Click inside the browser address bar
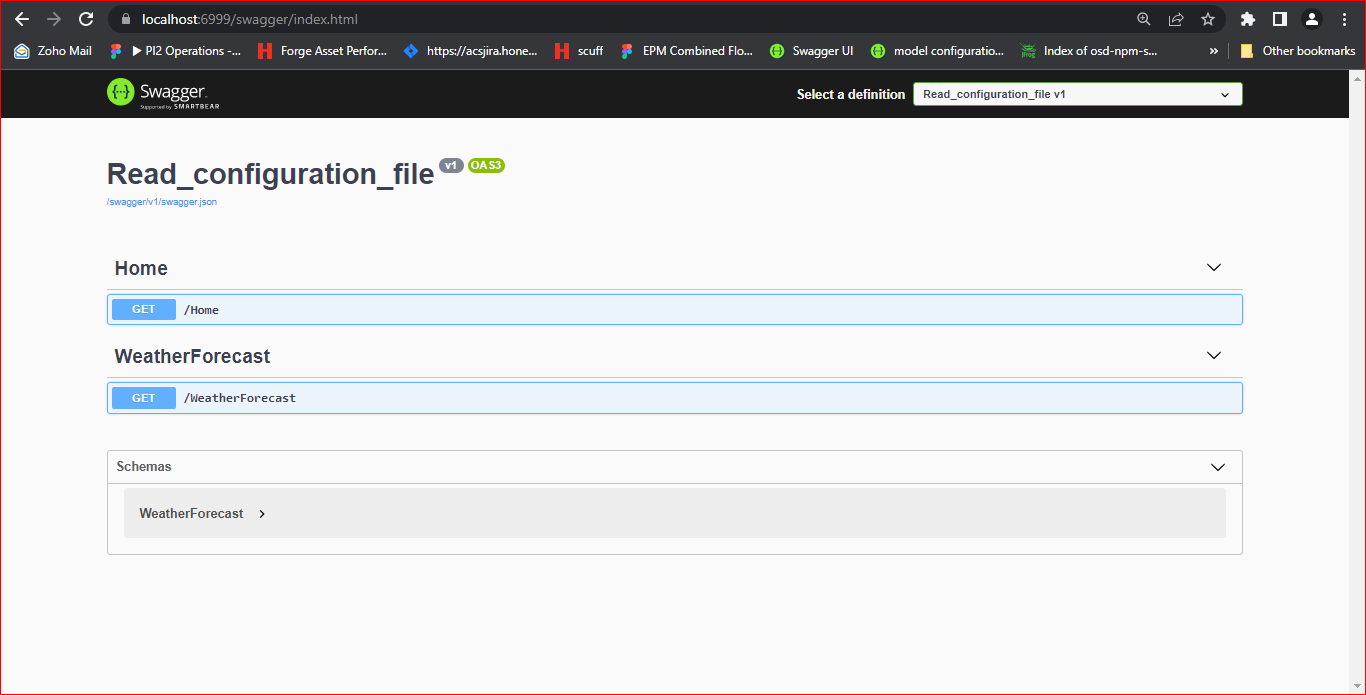This screenshot has height=695, width=1366. [x=400, y=18]
